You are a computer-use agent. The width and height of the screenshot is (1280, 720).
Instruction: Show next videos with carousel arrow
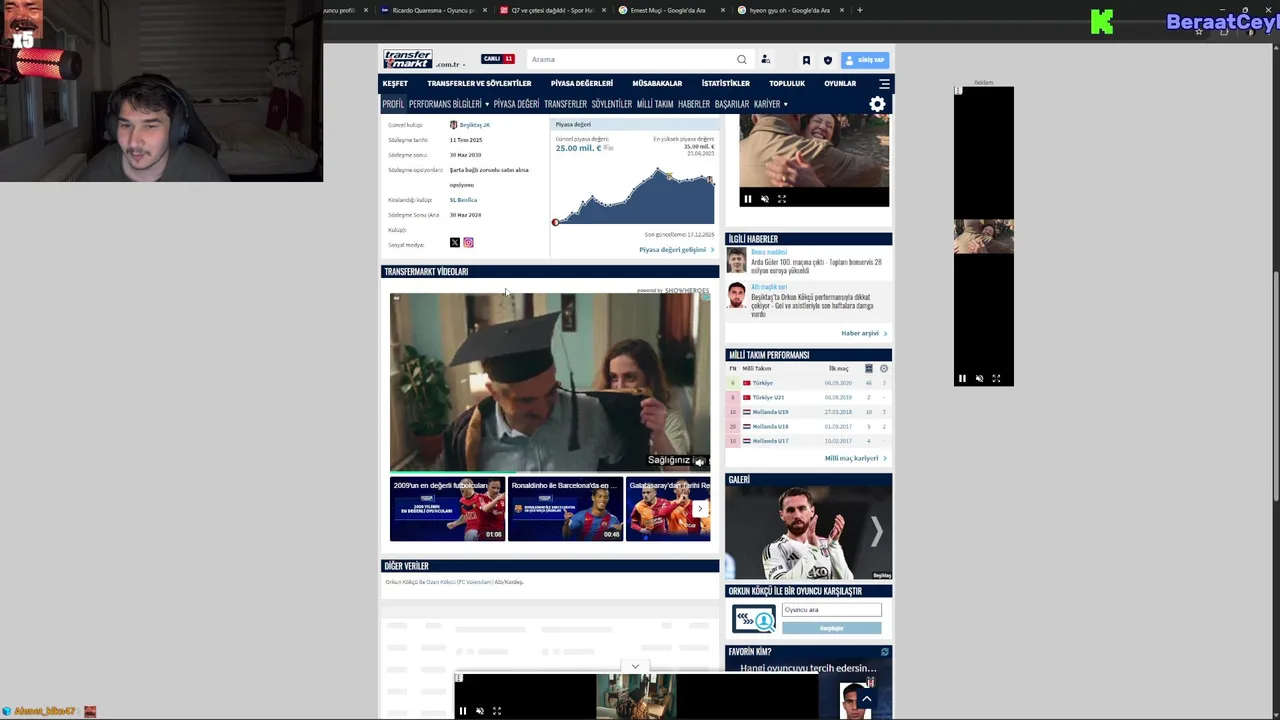click(x=700, y=509)
